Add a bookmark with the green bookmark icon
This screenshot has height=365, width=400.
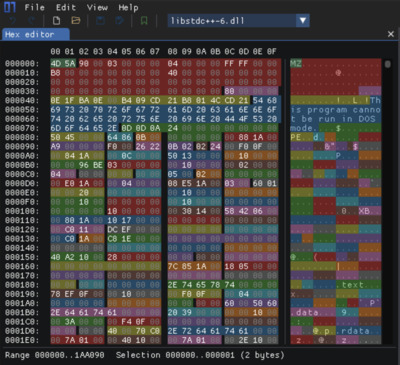click(x=144, y=21)
